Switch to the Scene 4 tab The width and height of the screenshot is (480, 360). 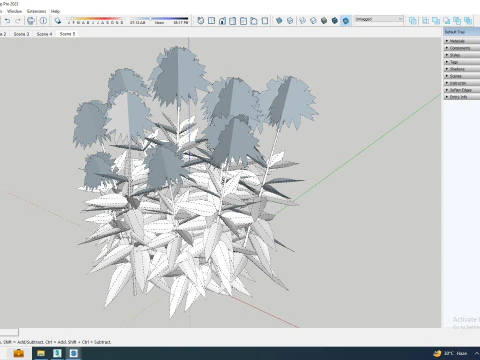[x=44, y=34]
